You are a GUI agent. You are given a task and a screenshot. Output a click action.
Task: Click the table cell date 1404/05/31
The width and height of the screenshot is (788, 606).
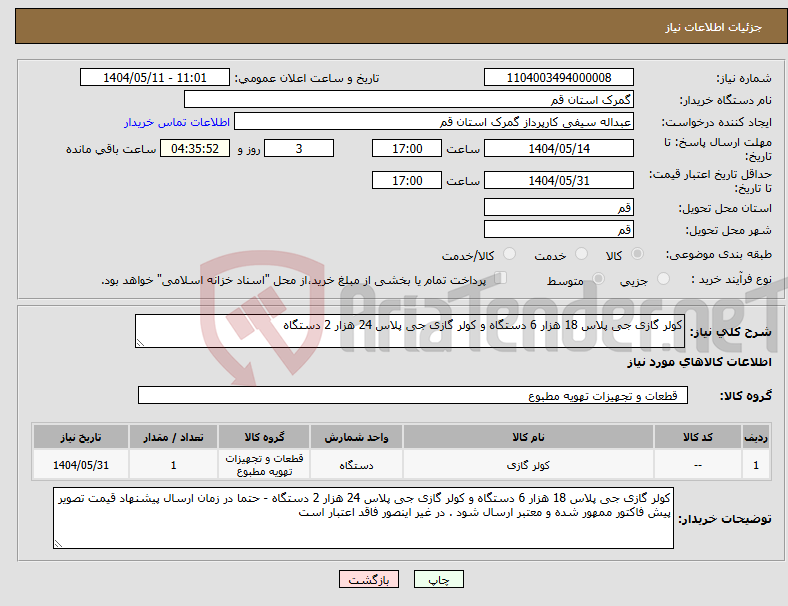[81, 465]
